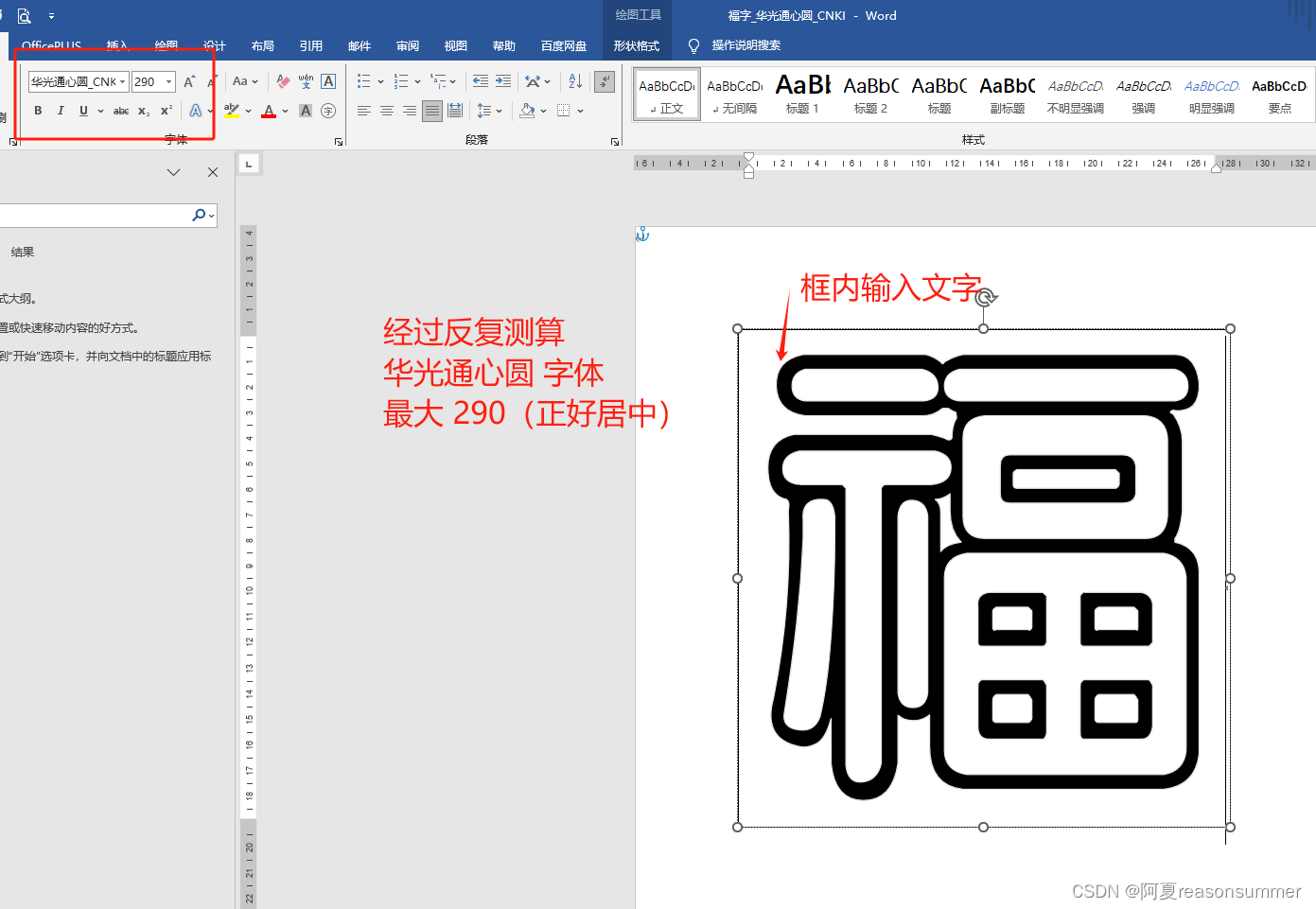Viewport: 1316px width, 909px height.
Task: Open the 邮件 ribbon tab
Action: [x=360, y=45]
